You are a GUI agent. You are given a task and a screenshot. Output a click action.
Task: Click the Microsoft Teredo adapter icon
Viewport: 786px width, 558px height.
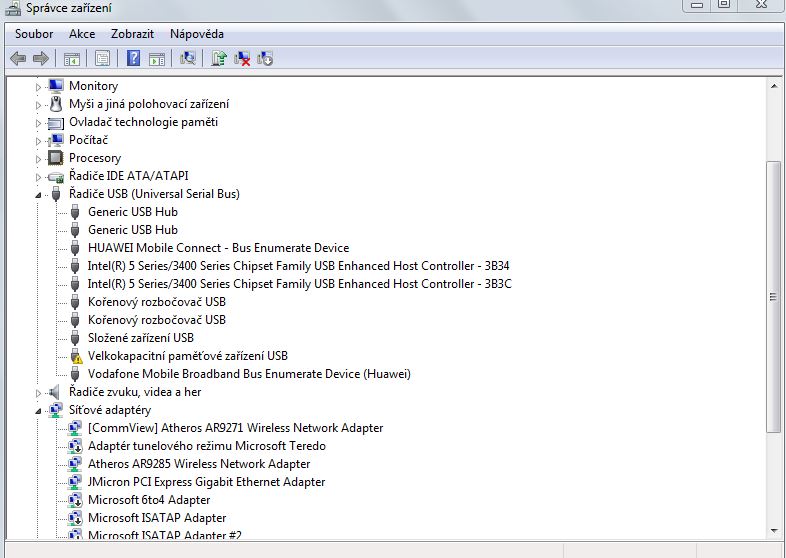pyautogui.click(x=75, y=446)
